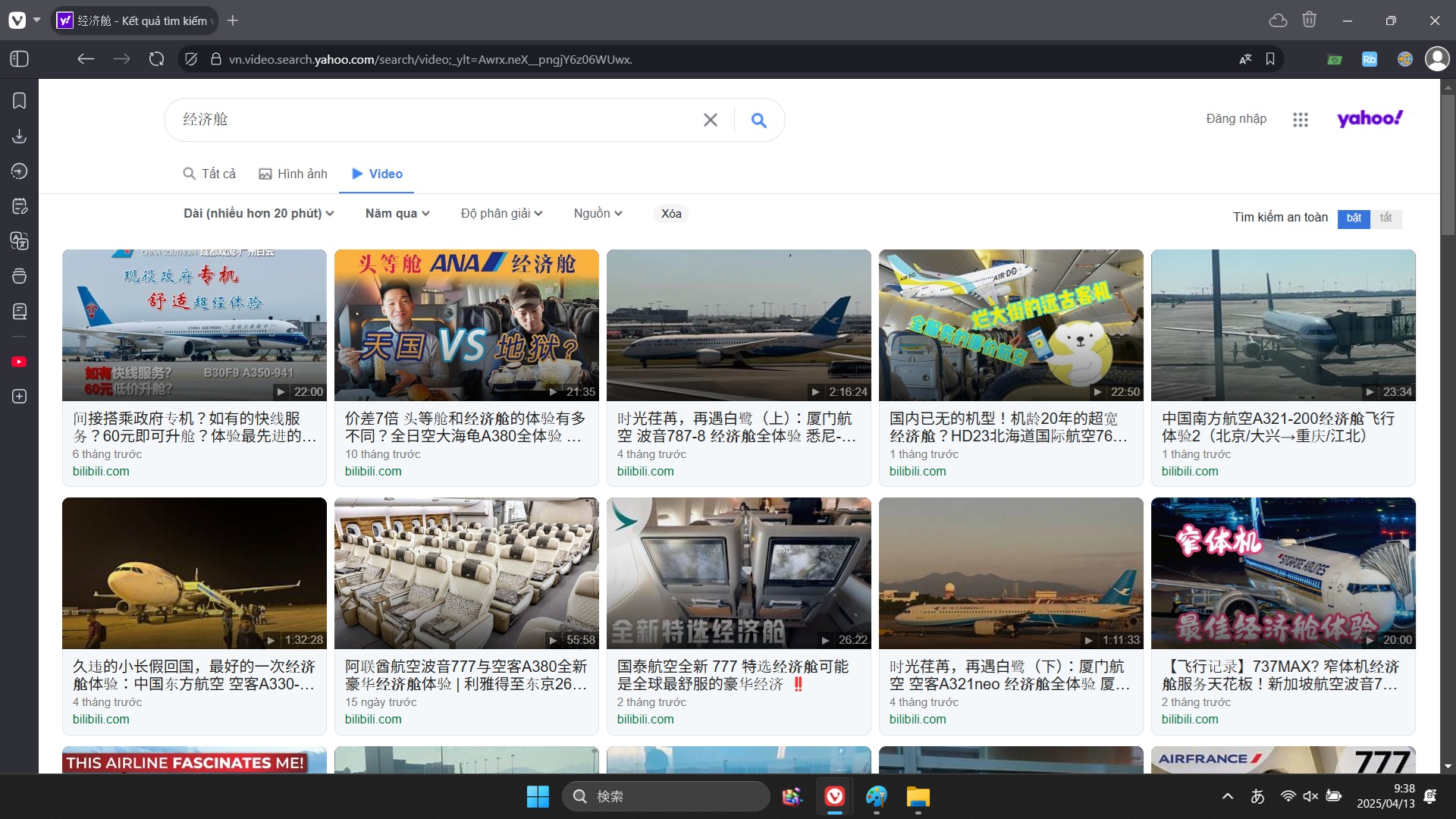Open the Năm qua time dropdown
This screenshot has width=1456, height=819.
(x=397, y=214)
